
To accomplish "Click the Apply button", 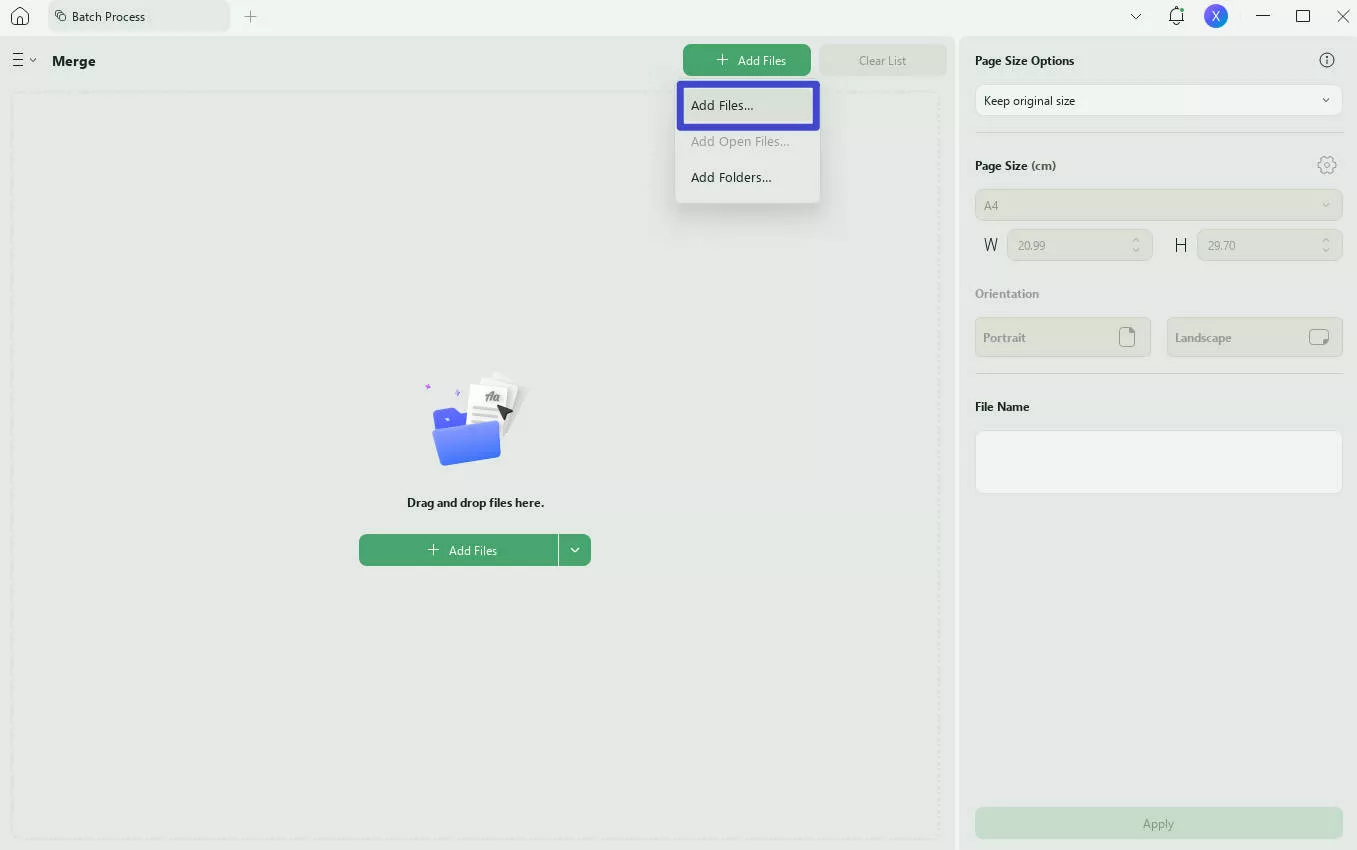I will point(1158,823).
